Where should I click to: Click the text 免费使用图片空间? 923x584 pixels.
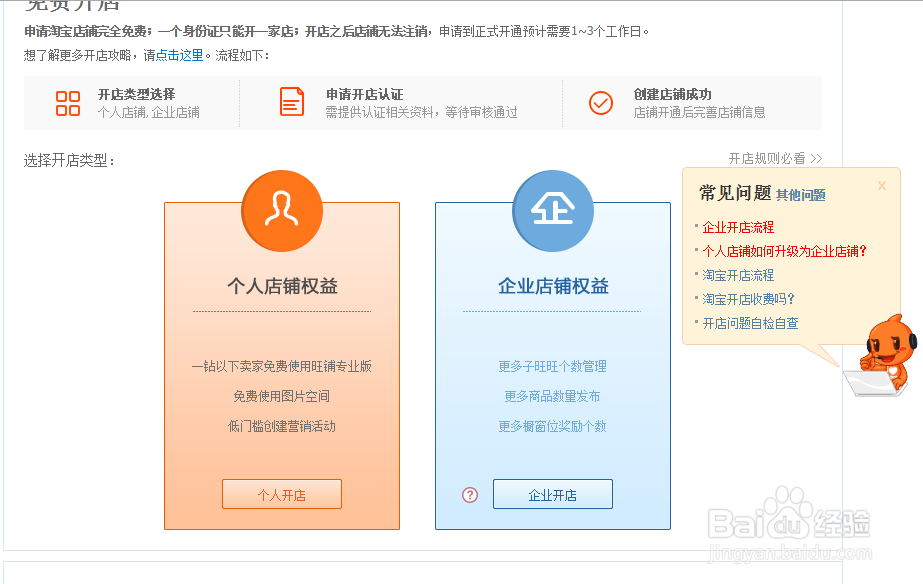[x=282, y=396]
